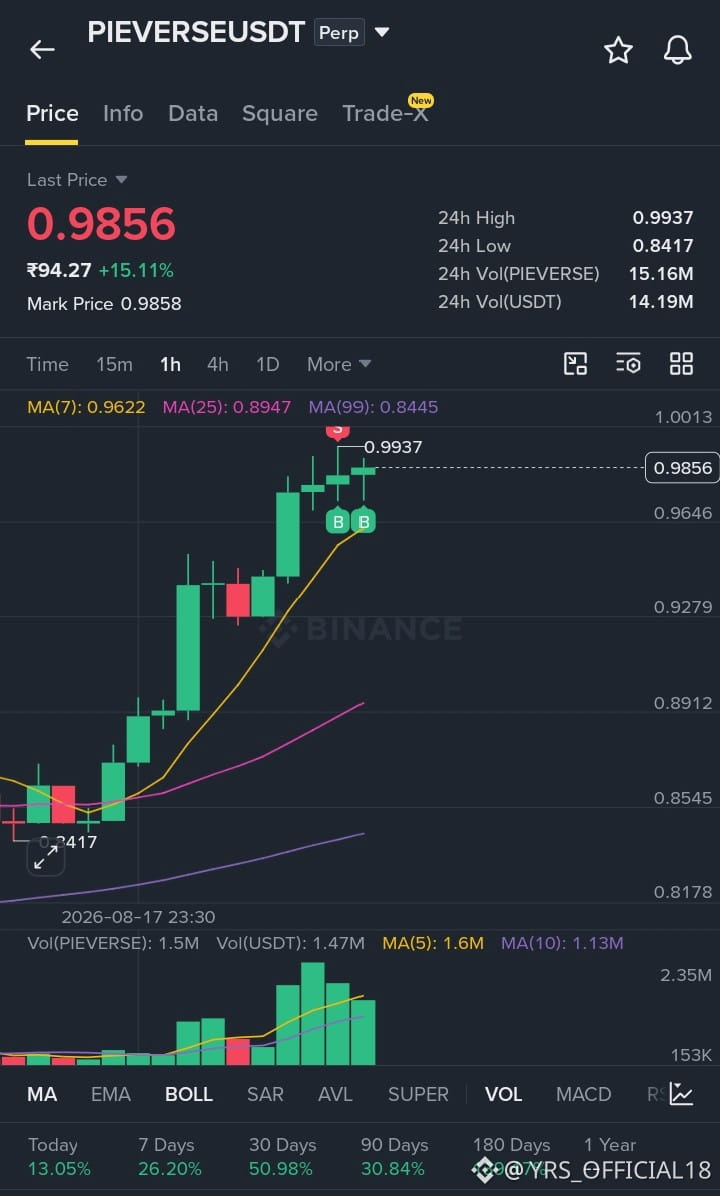This screenshot has width=720, height=1196.
Task: Expand chart to fullscreen
Action: [46, 858]
